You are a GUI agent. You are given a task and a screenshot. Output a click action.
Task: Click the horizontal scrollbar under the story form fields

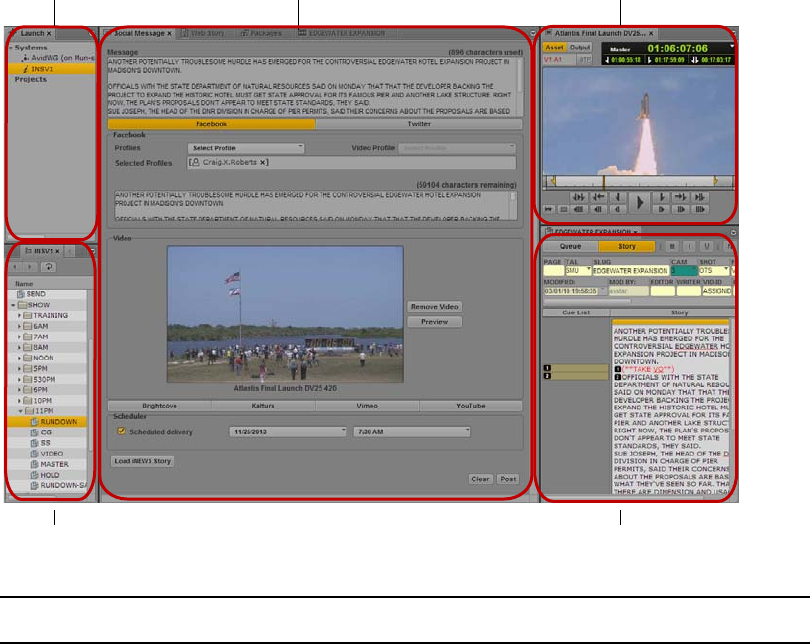[587, 301]
